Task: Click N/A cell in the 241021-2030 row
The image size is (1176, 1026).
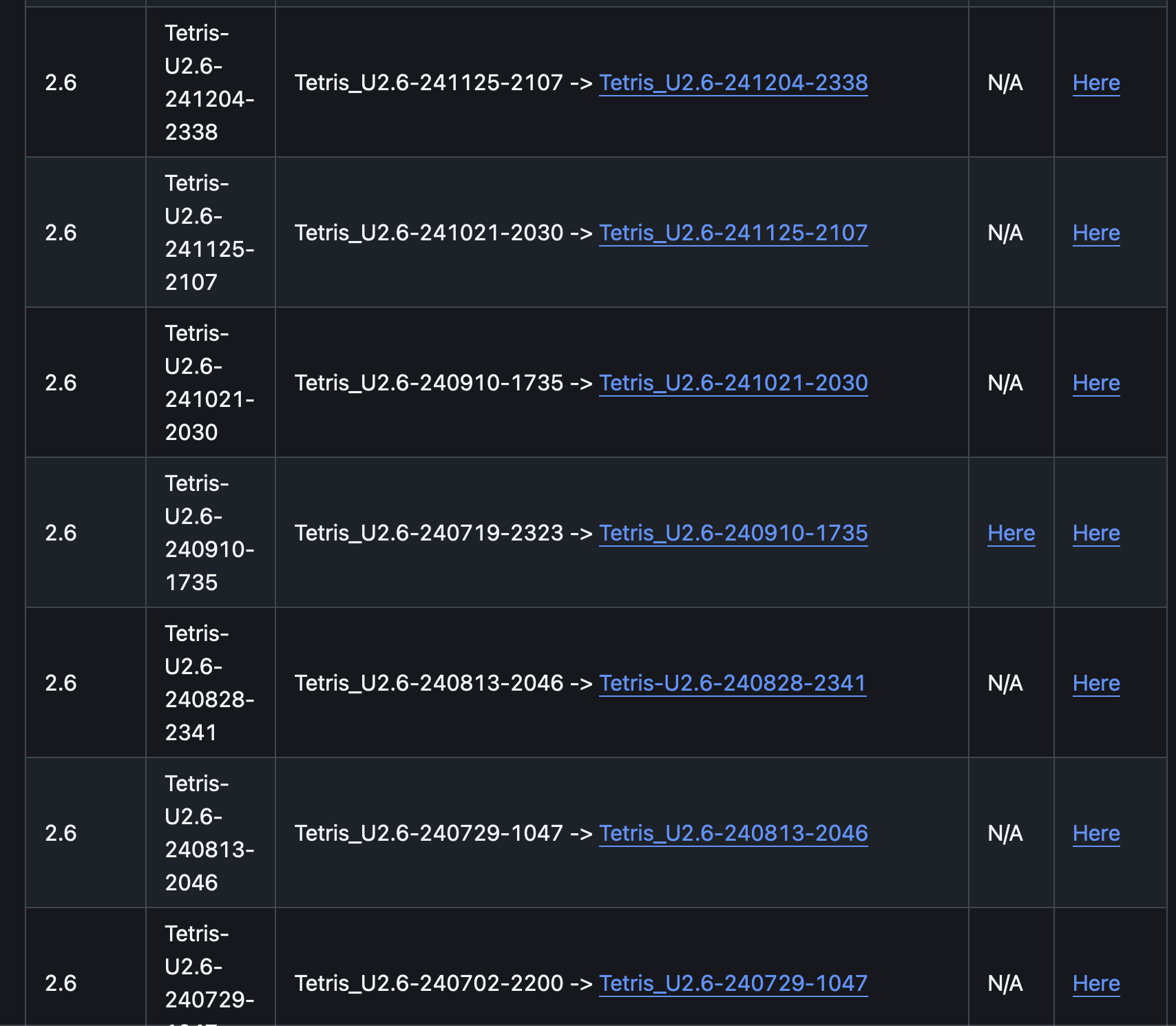Action: point(1005,383)
